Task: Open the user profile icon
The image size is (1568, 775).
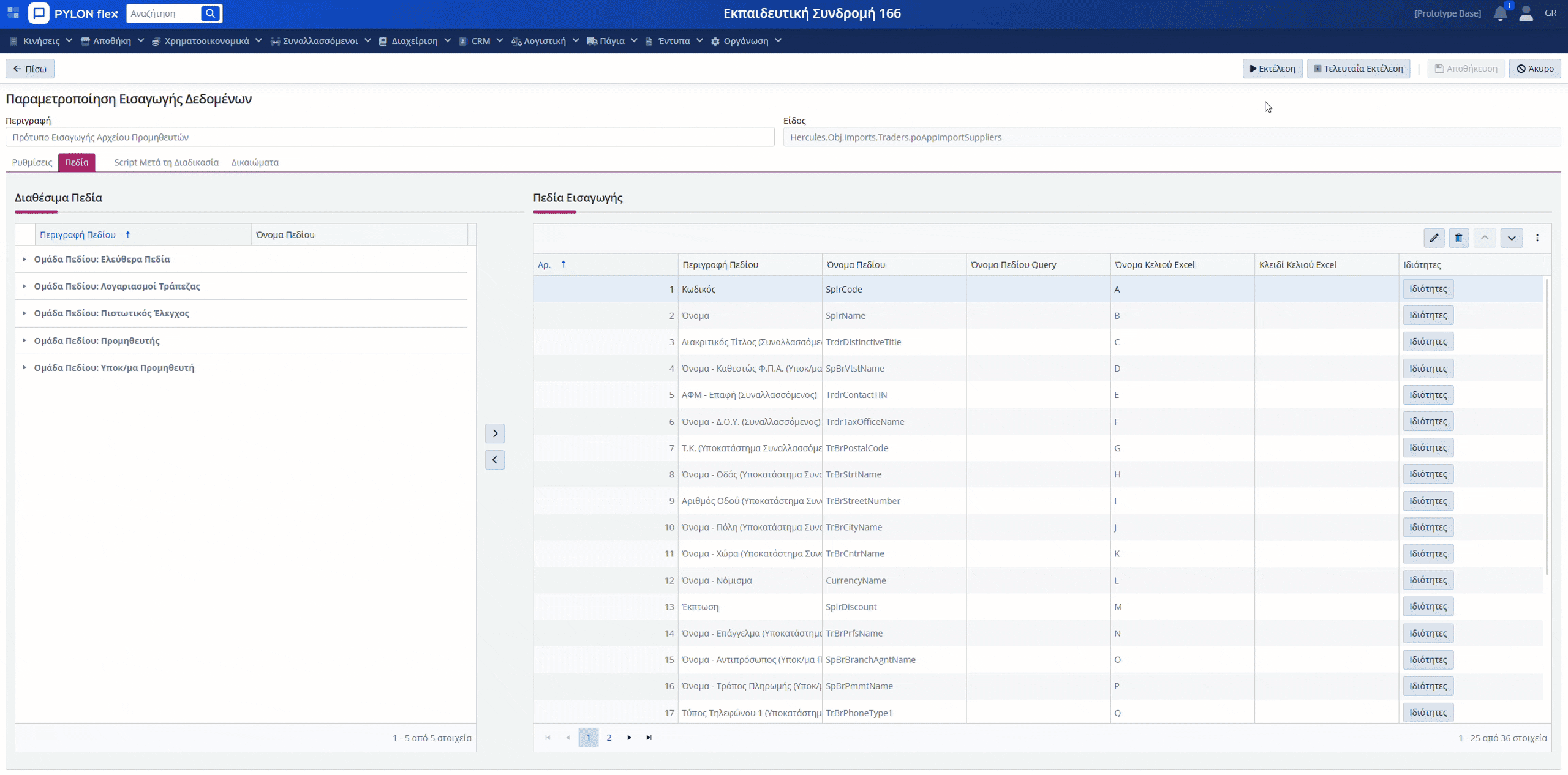Action: tap(1526, 13)
